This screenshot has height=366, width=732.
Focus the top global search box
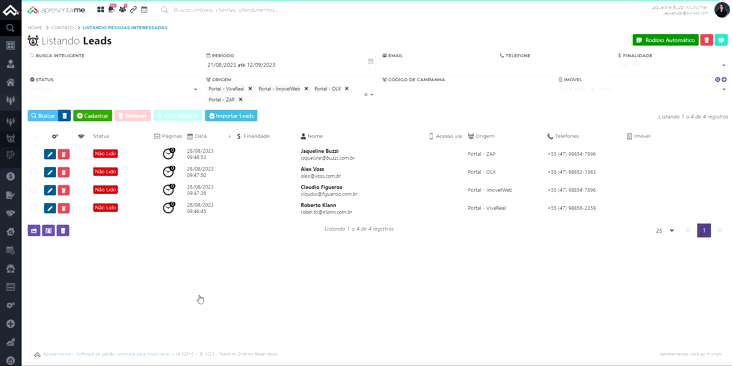pyautogui.click(x=226, y=9)
